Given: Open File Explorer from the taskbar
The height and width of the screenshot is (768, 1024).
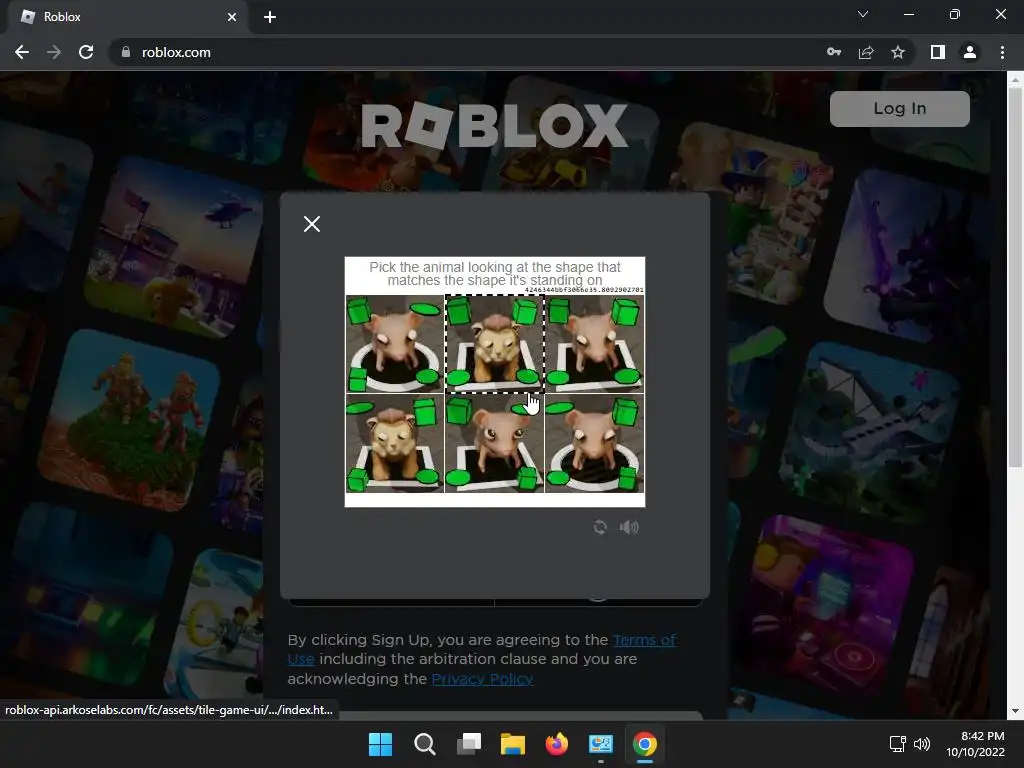Looking at the screenshot, I should pyautogui.click(x=513, y=744).
